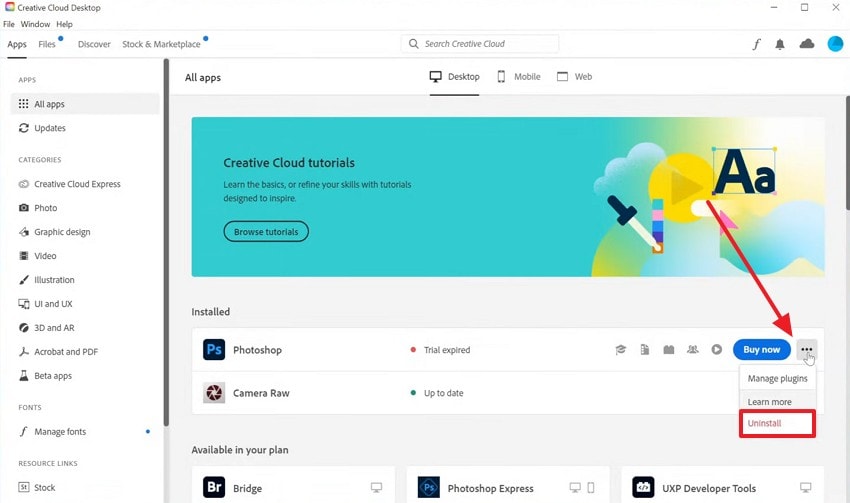Switch to the Apps tab
The image size is (850, 503).
pyautogui.click(x=17, y=44)
